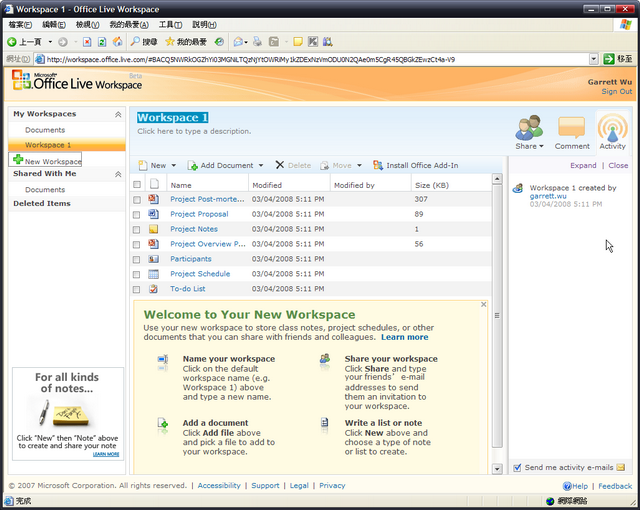Viewport: 640px width, 510px height.
Task: Check the To-do List row checkbox
Action: point(137,289)
